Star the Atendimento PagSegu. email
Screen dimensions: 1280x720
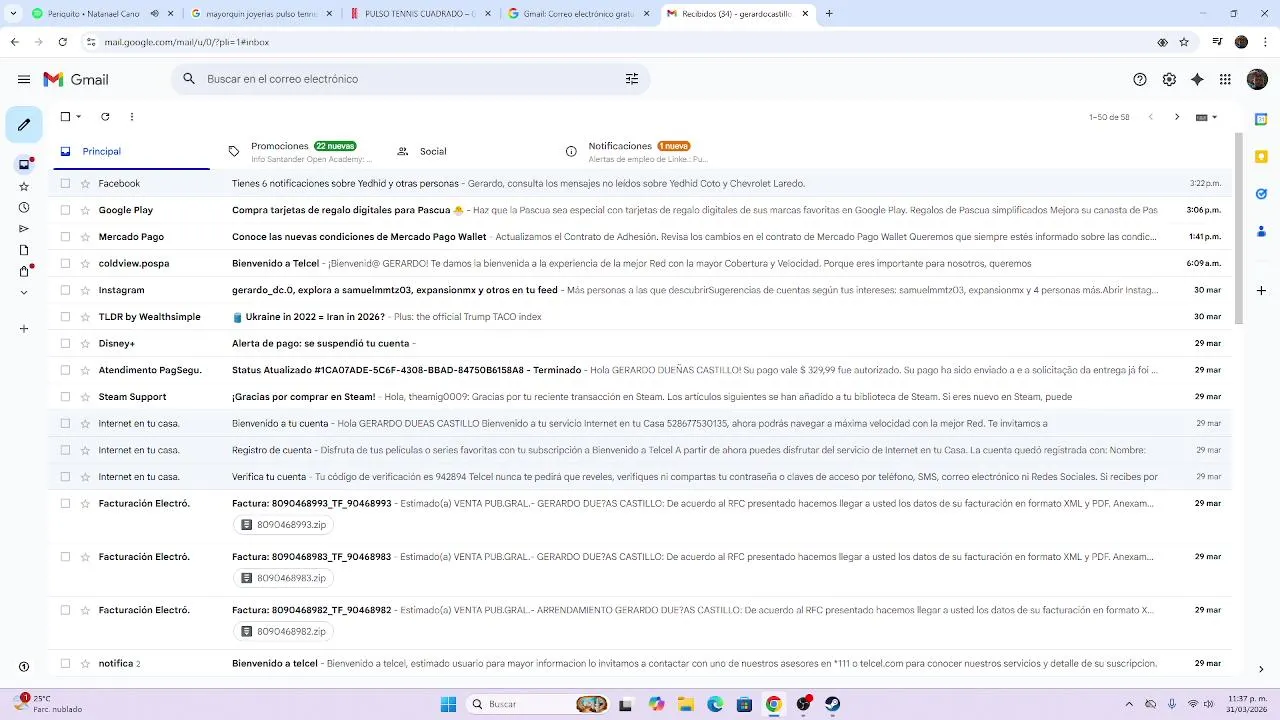coord(86,370)
